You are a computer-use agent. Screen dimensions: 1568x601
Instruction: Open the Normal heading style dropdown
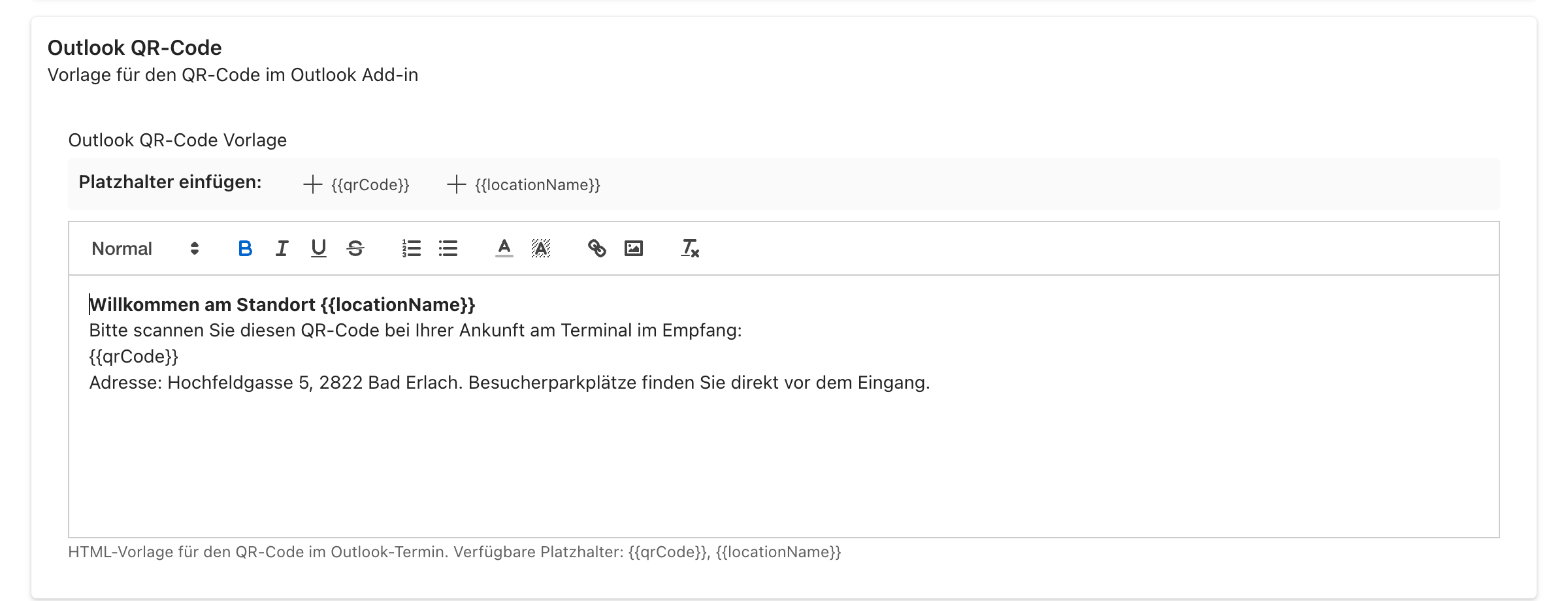coord(146,249)
